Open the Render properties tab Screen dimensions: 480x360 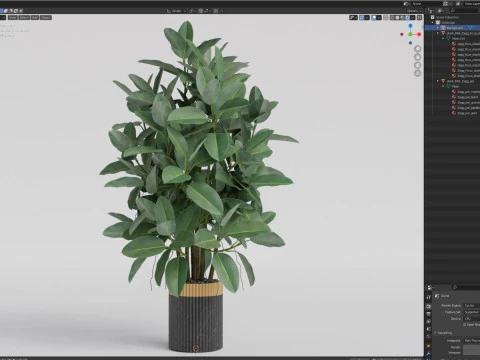pyautogui.click(x=428, y=306)
